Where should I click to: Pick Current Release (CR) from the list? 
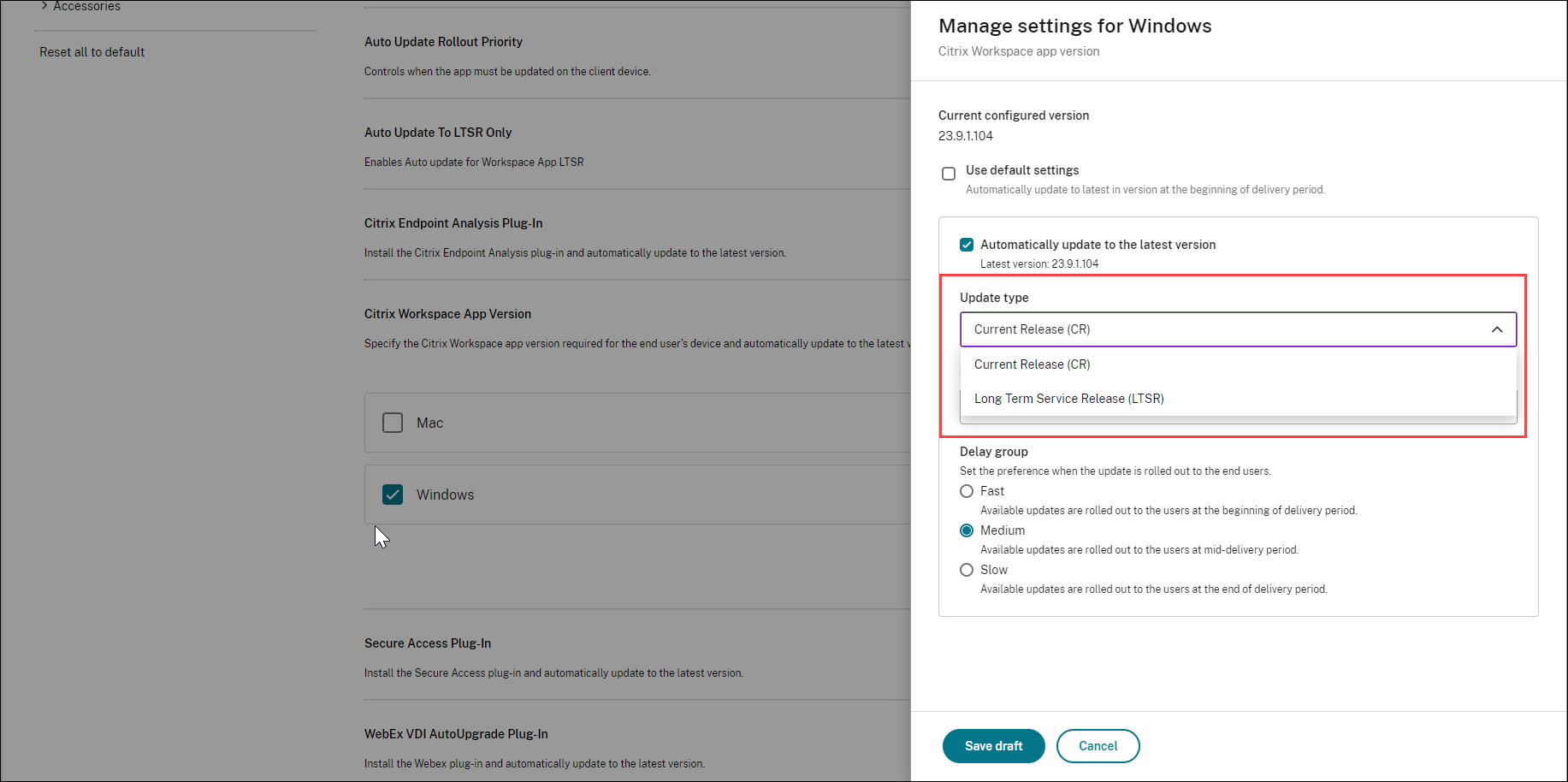click(1032, 364)
